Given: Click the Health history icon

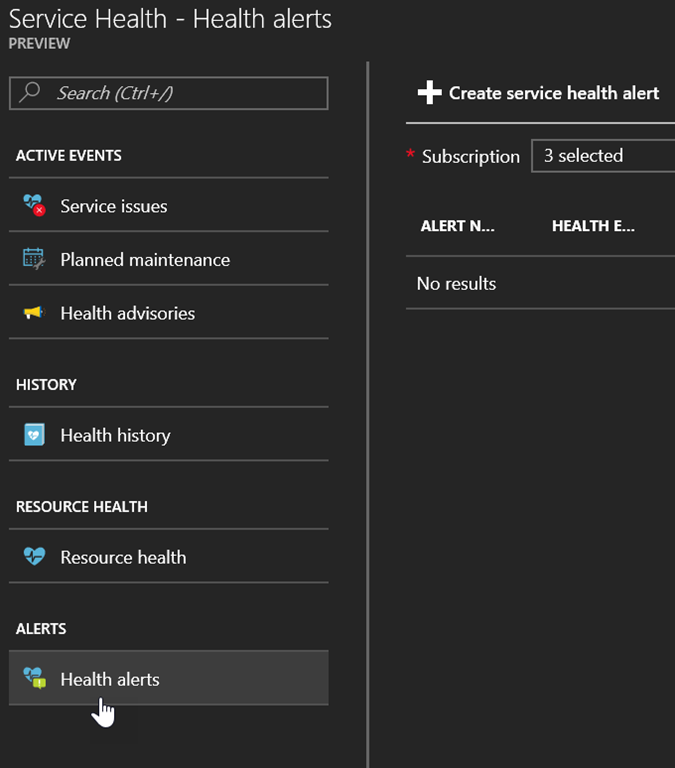Looking at the screenshot, I should [x=34, y=435].
